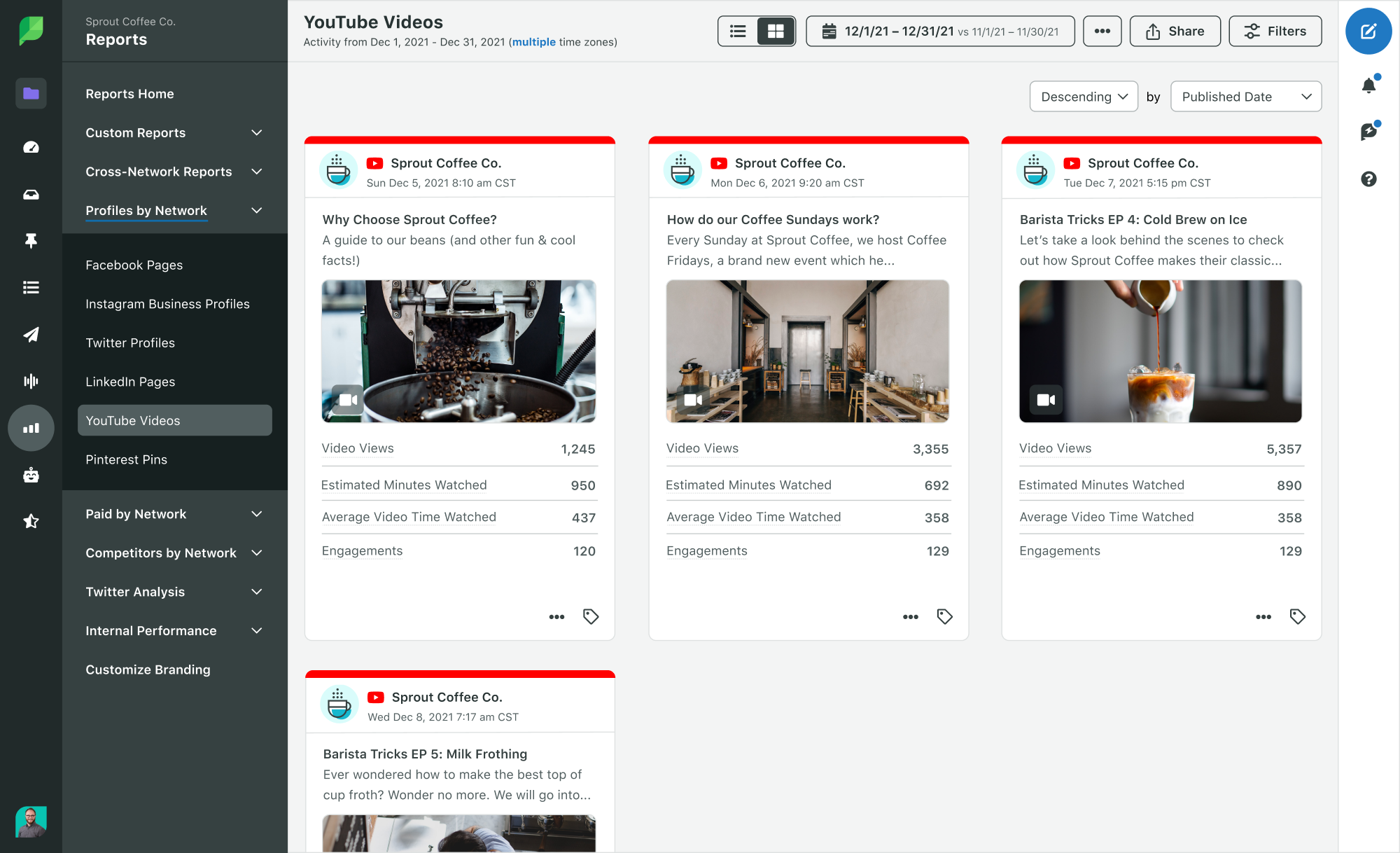Viewport: 1400px width, 853px height.
Task: Click the tag icon on first video card
Action: pos(590,616)
